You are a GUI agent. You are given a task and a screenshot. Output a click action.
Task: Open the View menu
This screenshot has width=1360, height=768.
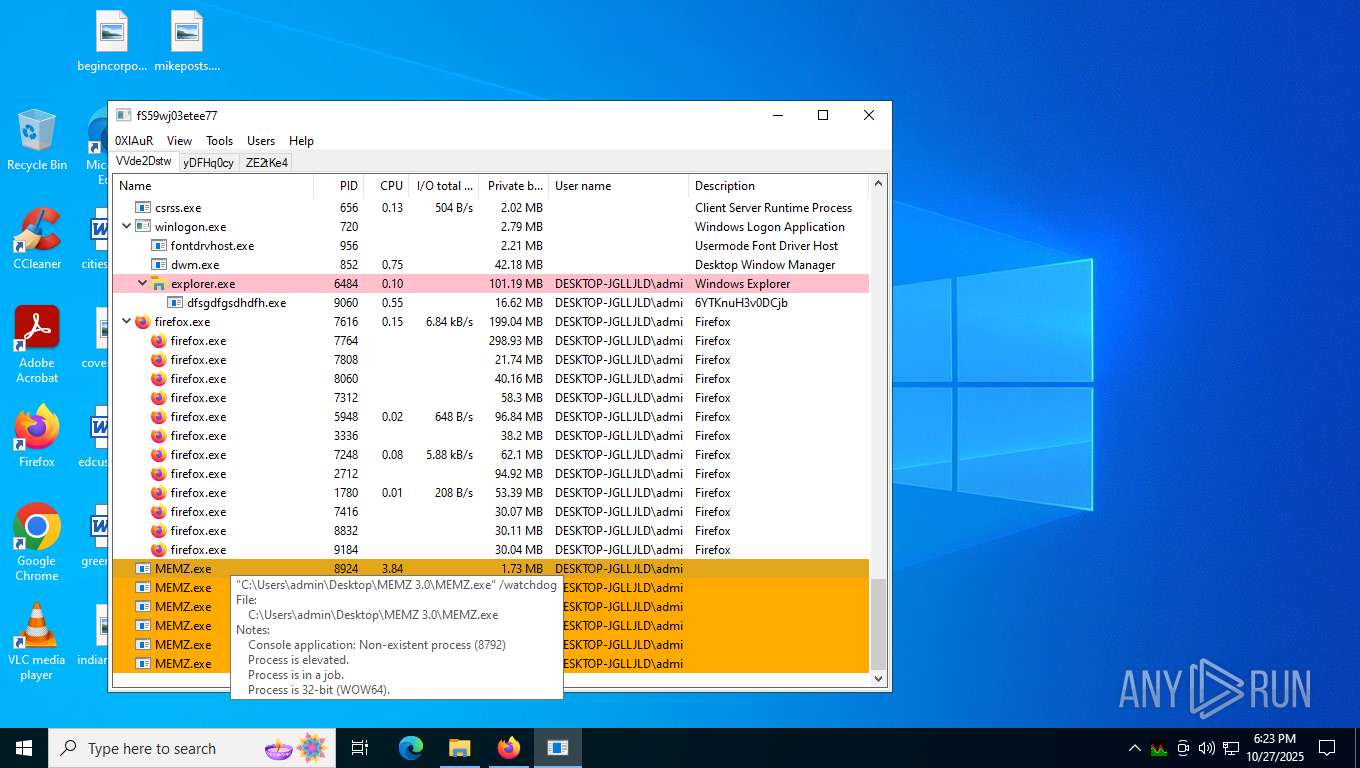tap(180, 141)
